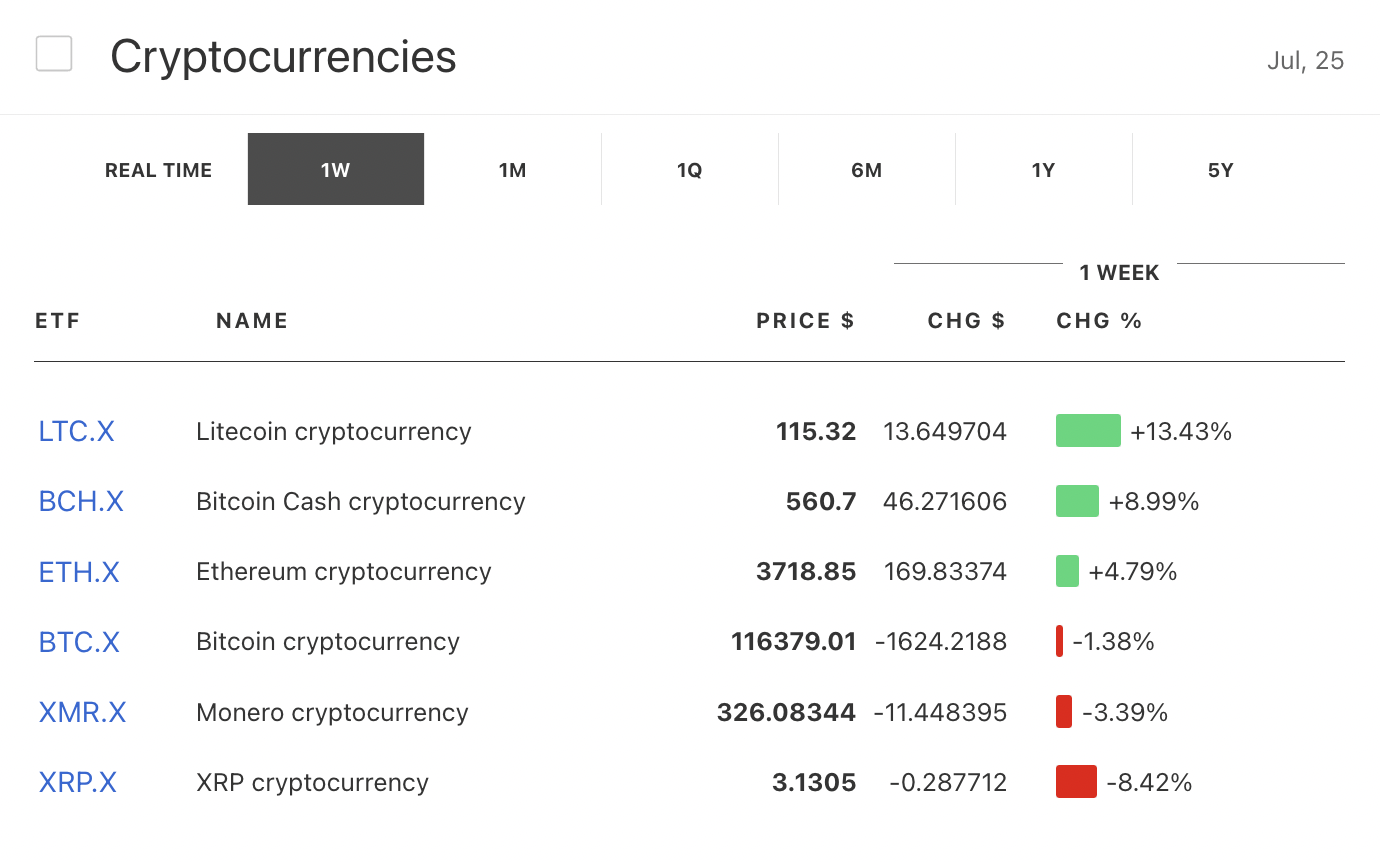Select the 1Y time range tab
This screenshot has width=1380, height=862.
pos(1044,170)
